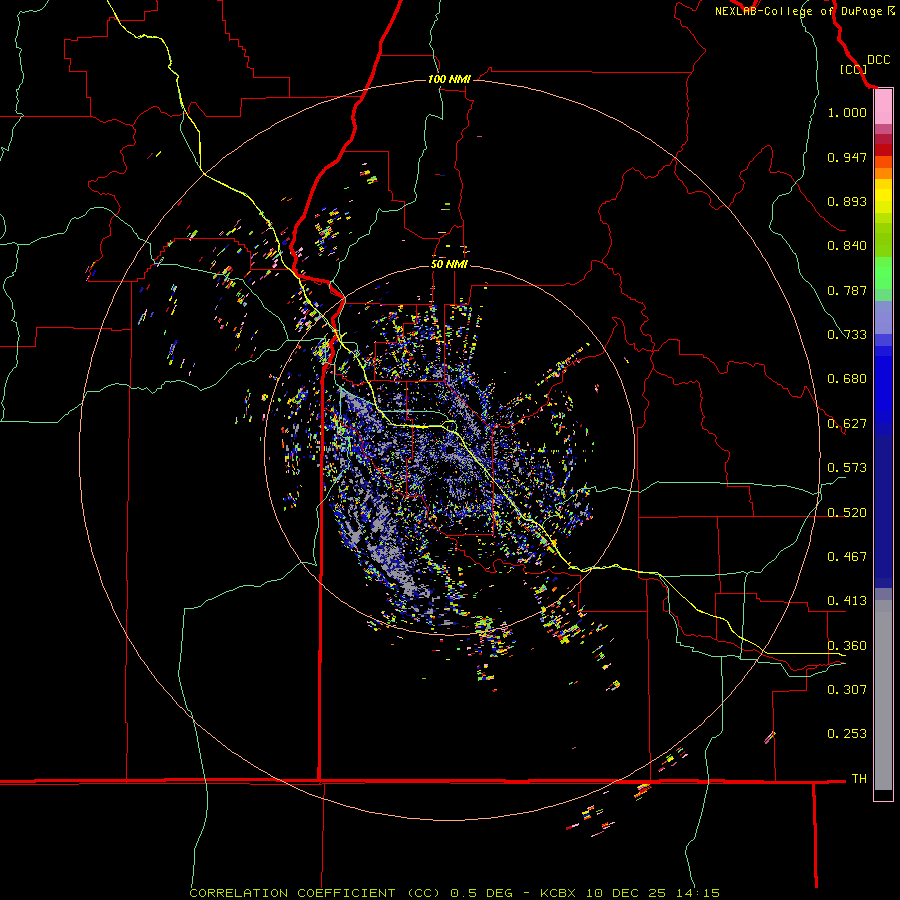Click the 0.840 legend value

847,246
